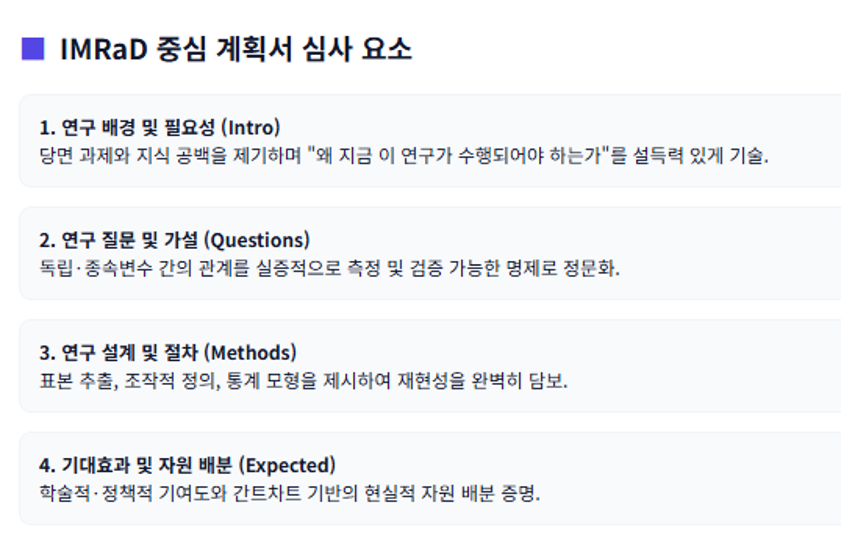Image resolution: width=841 pixels, height=541 pixels.
Task: Click the heading IMRaD 중심 계획서 심사 요소
Action: click(236, 49)
